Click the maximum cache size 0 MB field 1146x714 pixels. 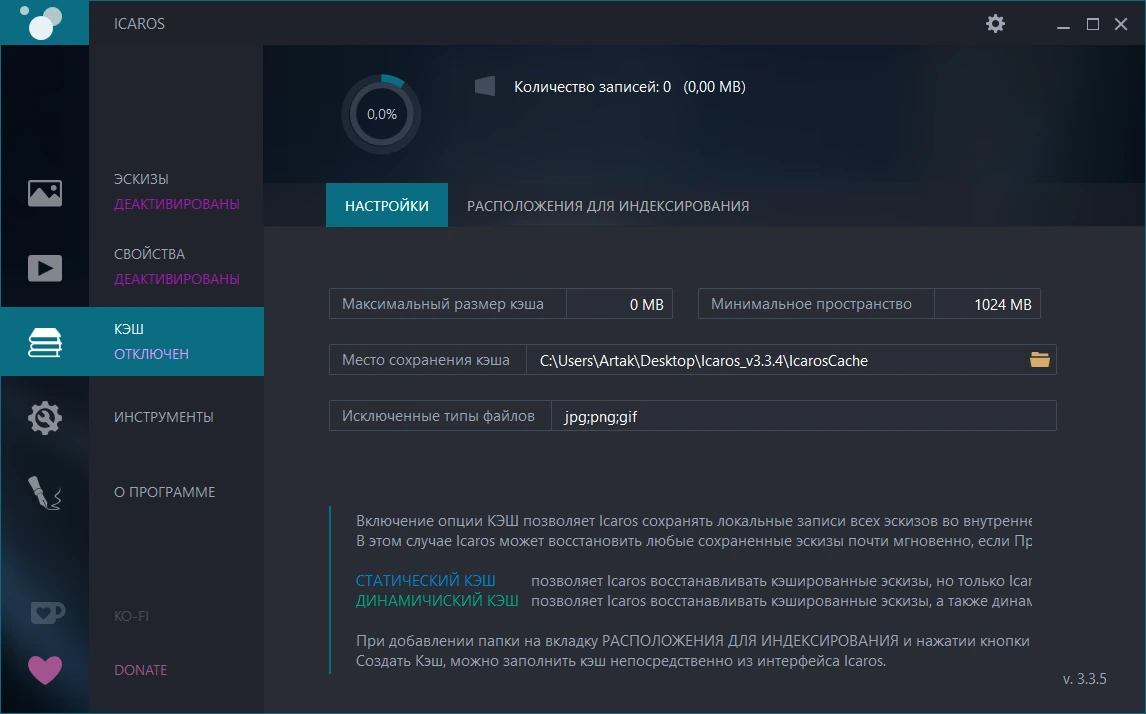point(620,304)
